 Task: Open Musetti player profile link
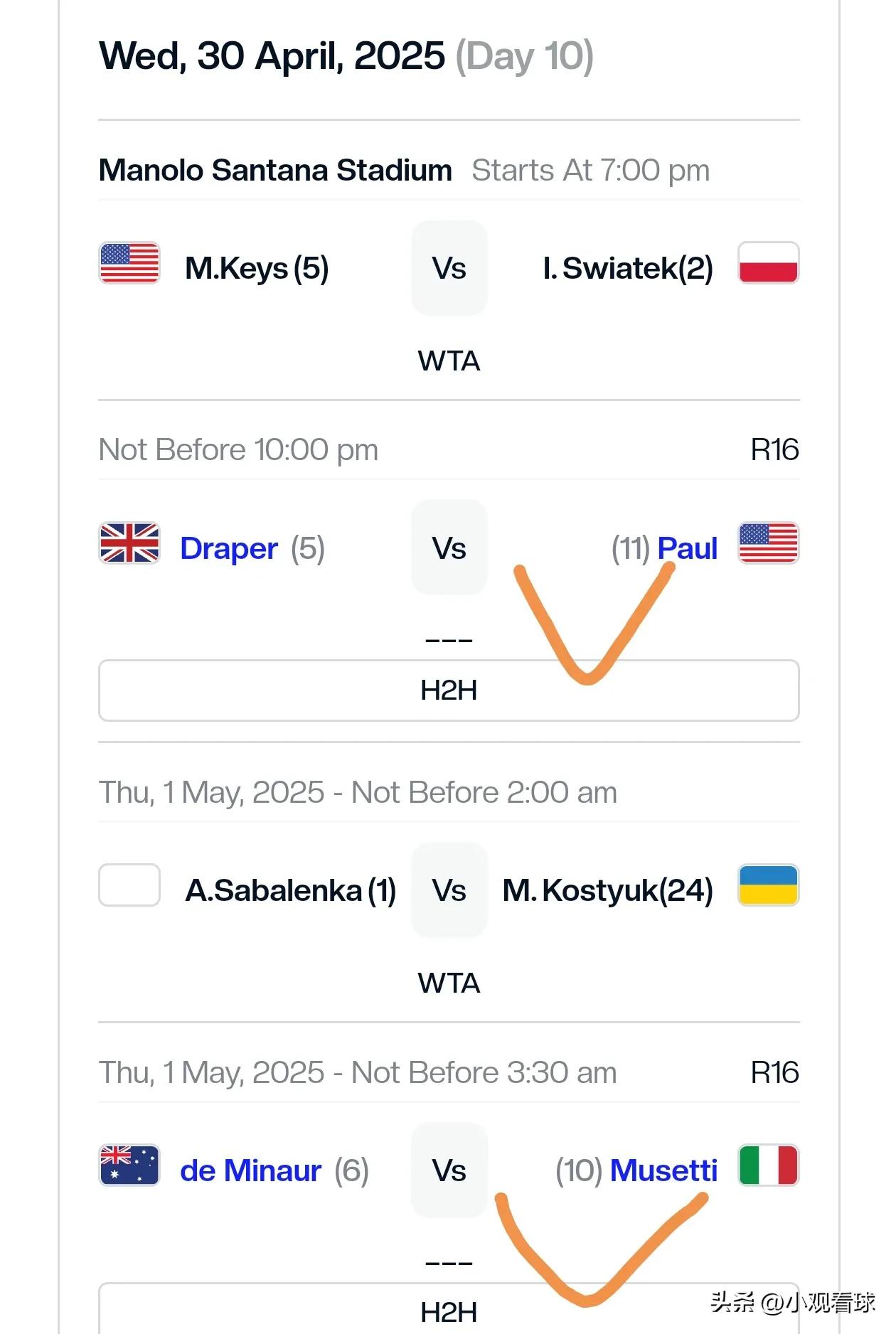[x=663, y=1170]
